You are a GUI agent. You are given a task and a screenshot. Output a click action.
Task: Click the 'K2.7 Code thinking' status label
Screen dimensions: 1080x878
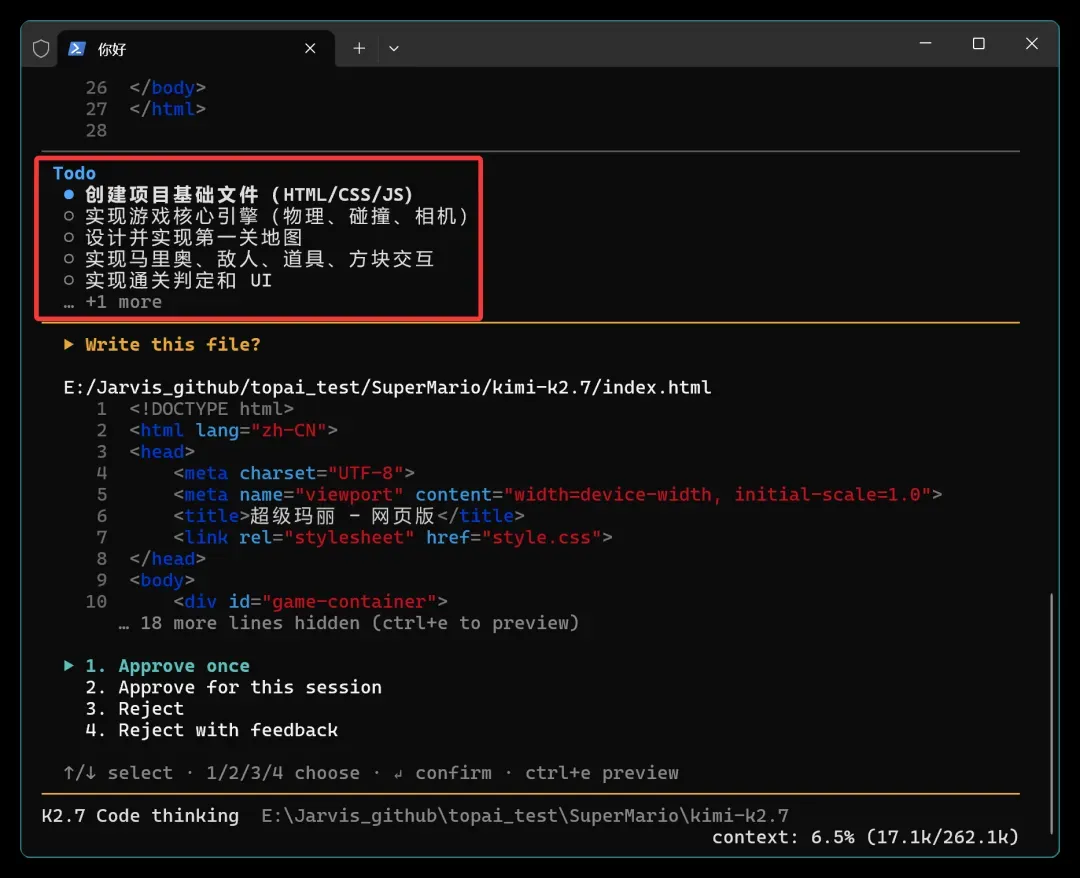[140, 815]
